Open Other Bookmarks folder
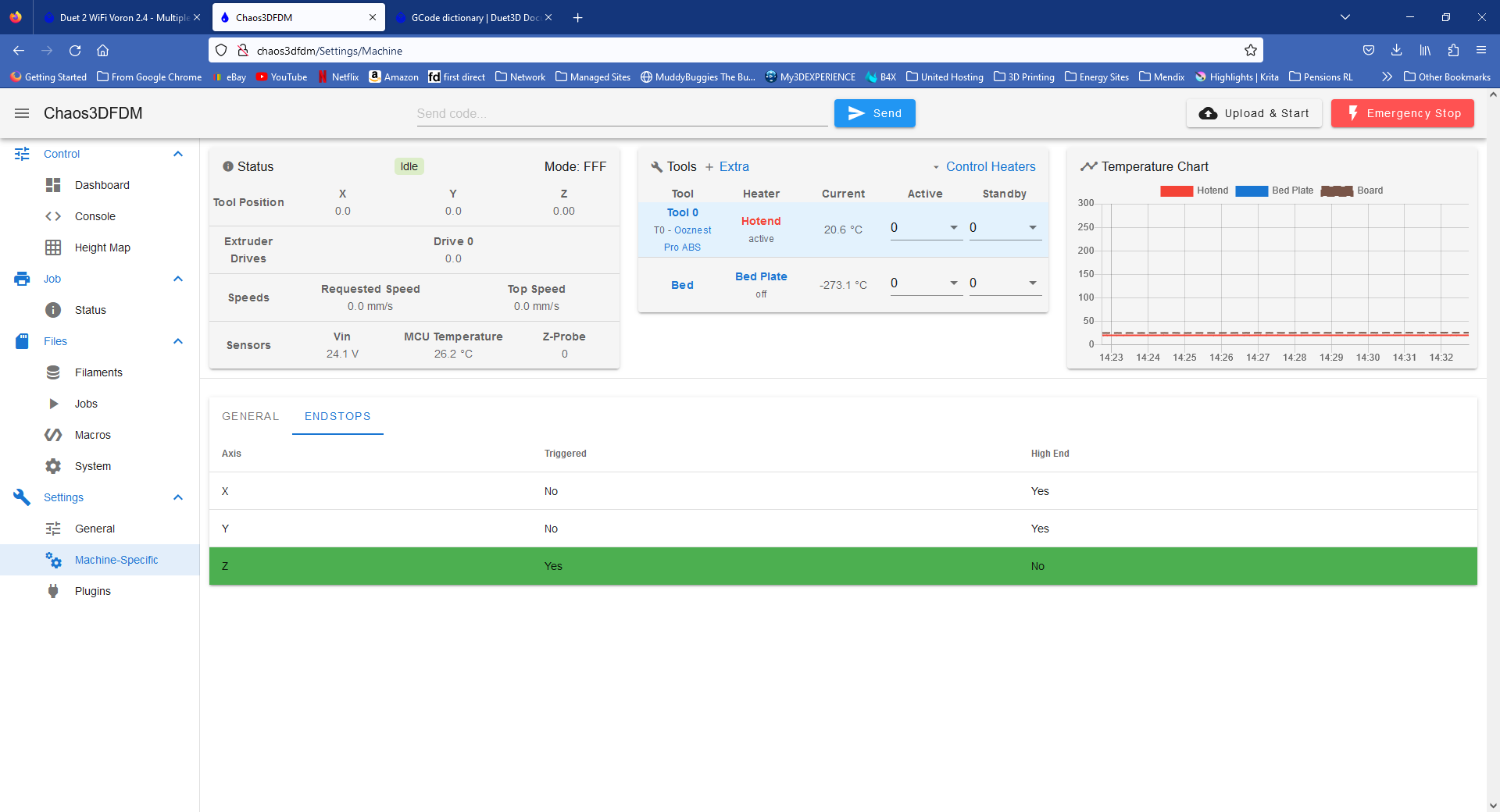 [x=1447, y=77]
